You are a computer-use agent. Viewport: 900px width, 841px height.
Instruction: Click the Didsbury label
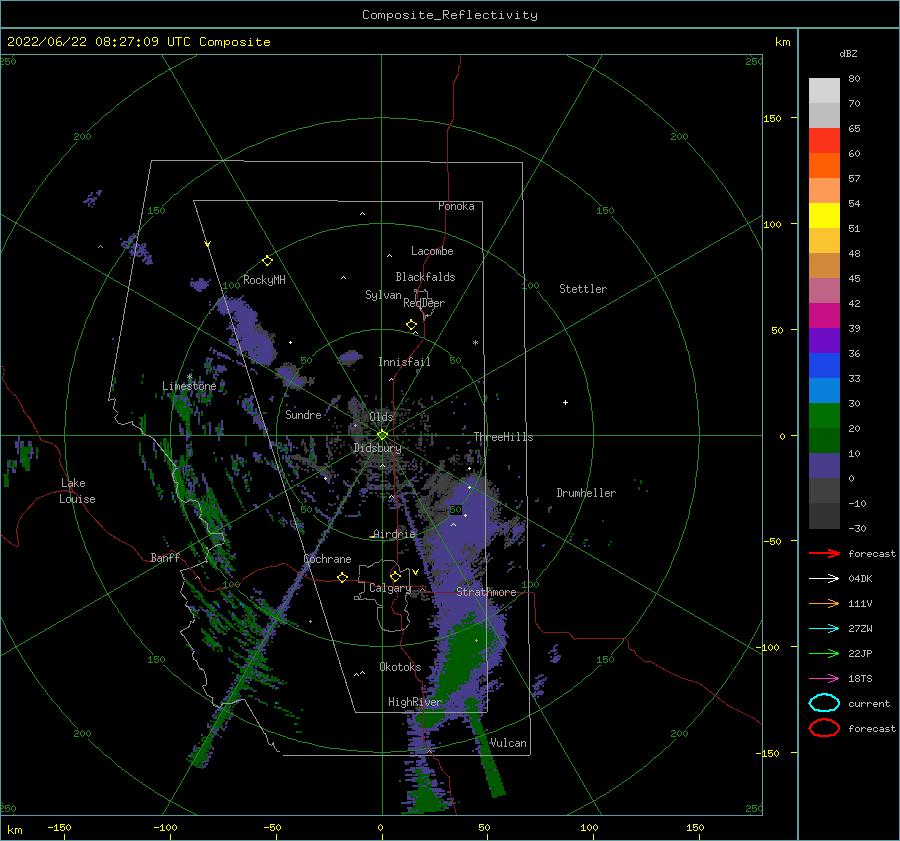[377, 448]
